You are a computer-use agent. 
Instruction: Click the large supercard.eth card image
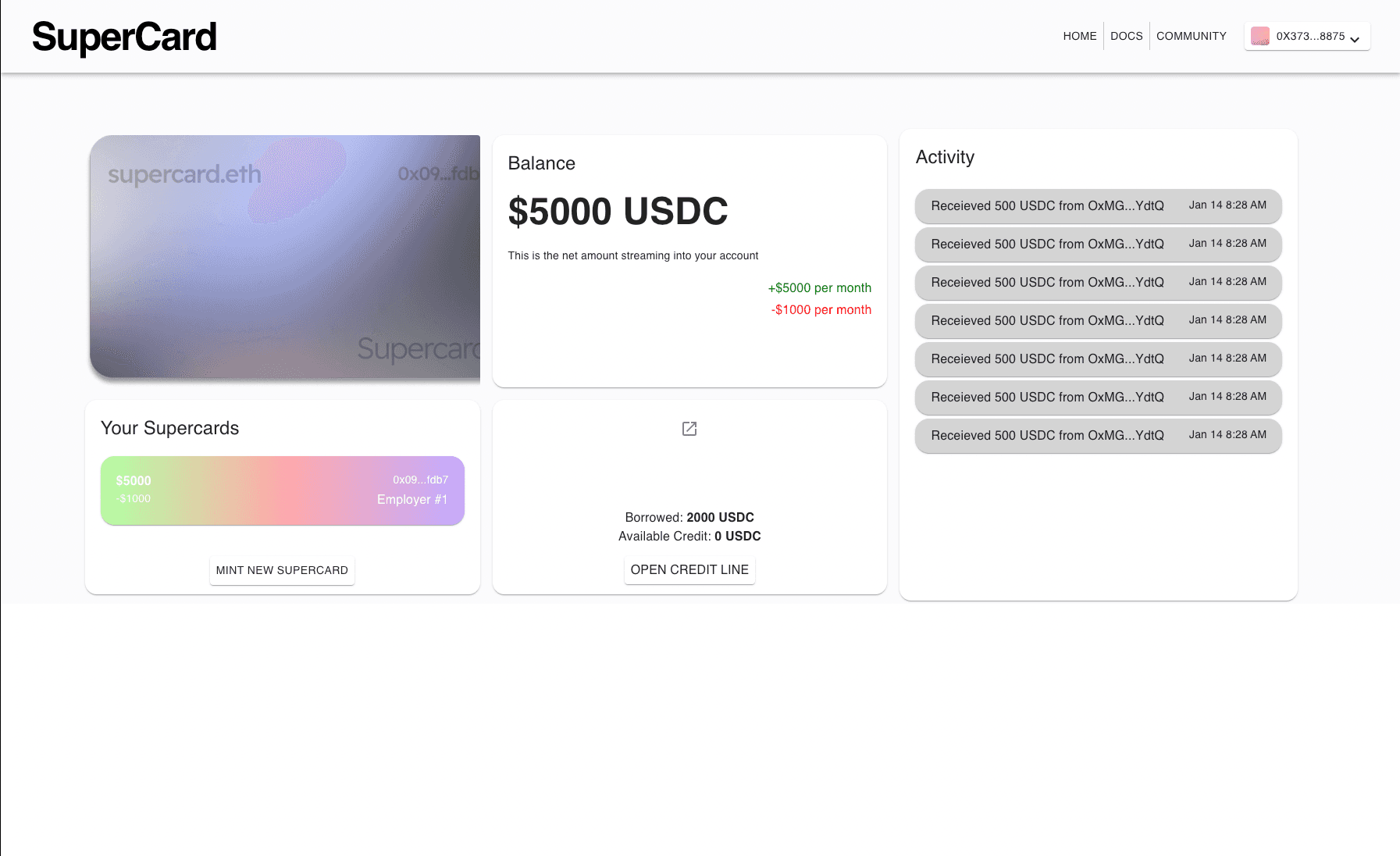[285, 257]
